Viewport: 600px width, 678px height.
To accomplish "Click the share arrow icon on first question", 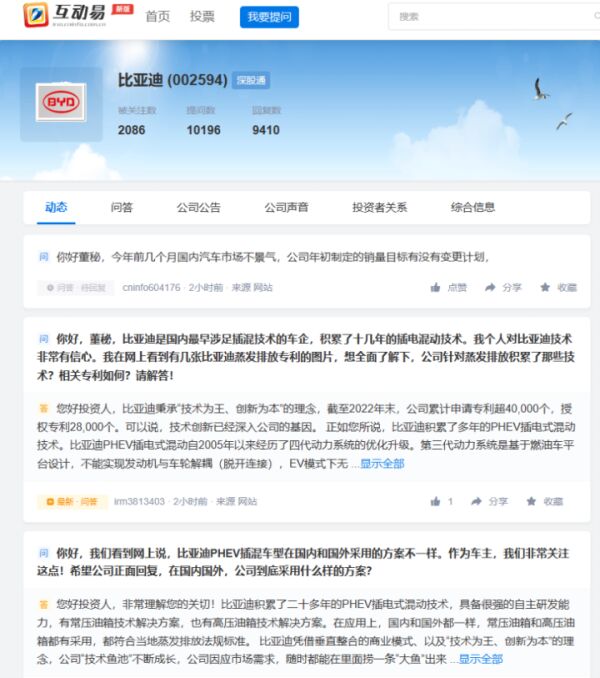I will [x=491, y=287].
